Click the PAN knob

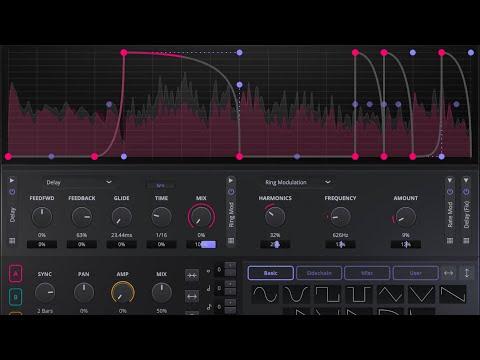point(84,292)
